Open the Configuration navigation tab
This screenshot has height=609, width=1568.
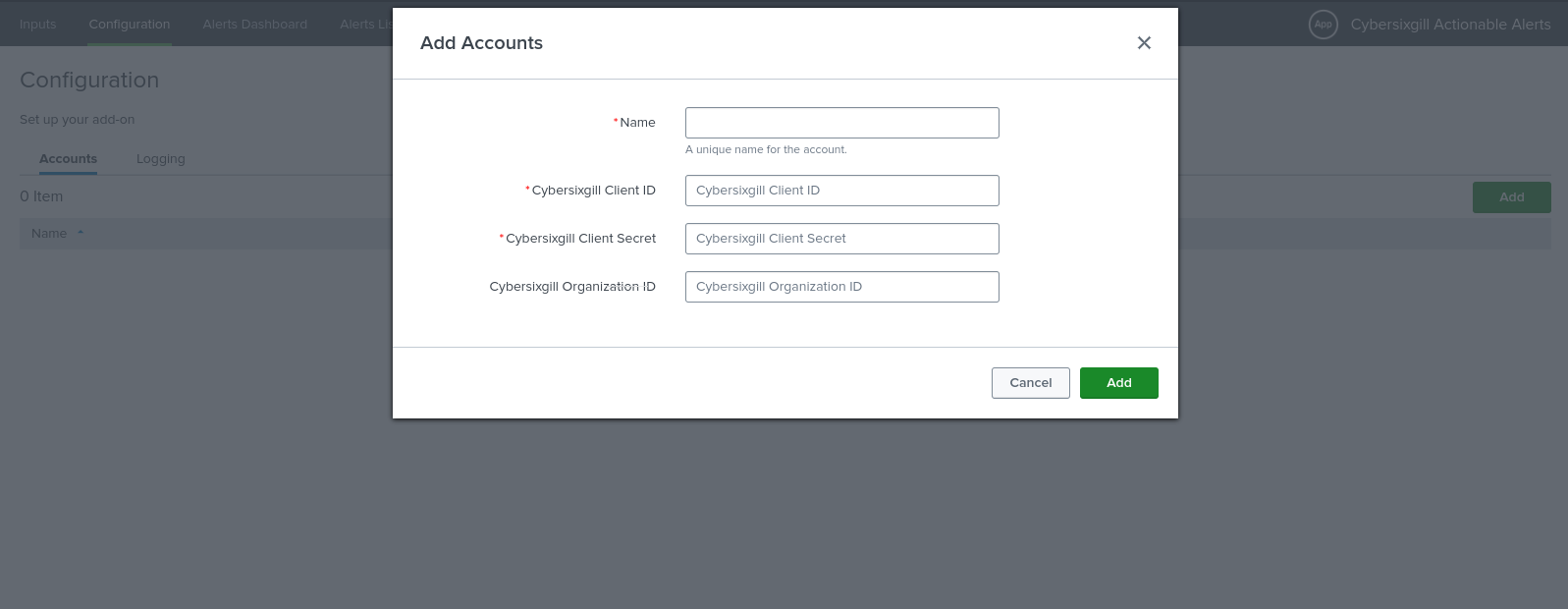tap(130, 24)
